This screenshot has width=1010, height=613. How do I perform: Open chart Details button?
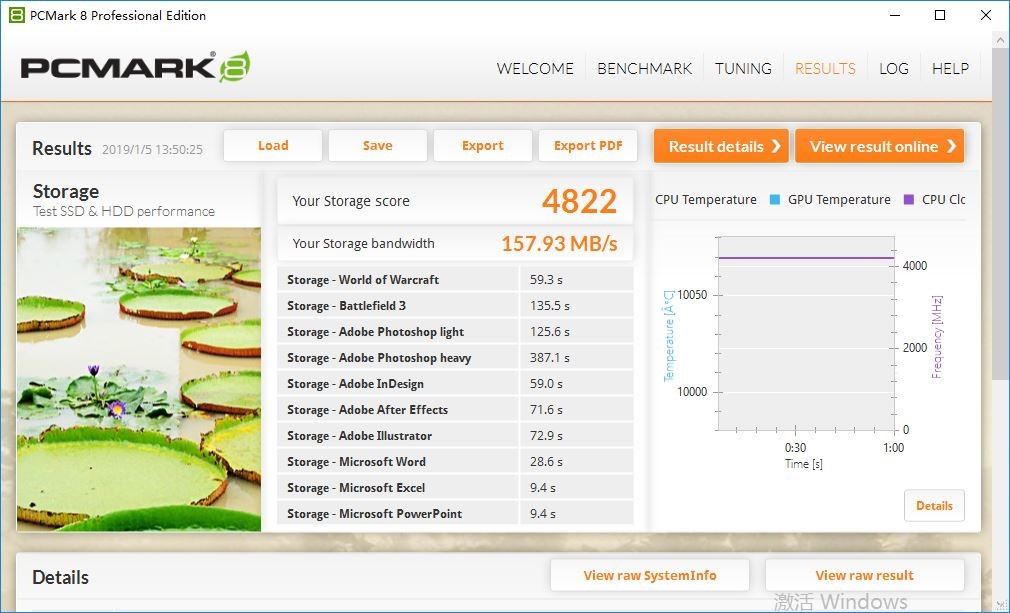click(x=934, y=505)
